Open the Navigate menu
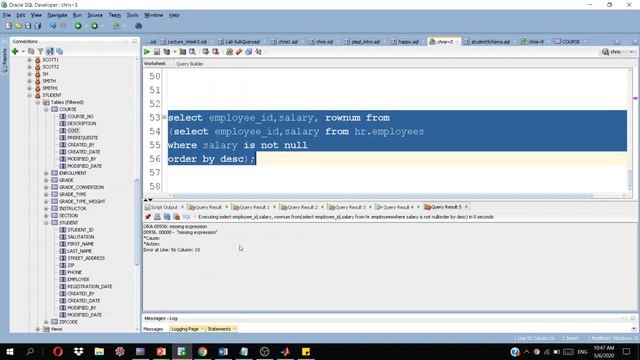The height and width of the screenshot is (360, 640). [x=57, y=15]
